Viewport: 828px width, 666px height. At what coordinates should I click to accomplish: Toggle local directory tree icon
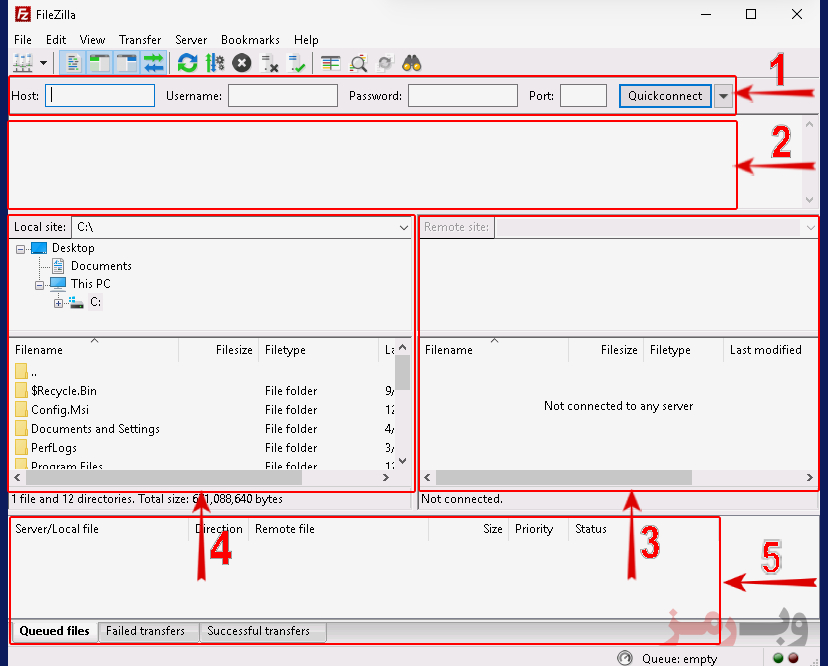99,63
